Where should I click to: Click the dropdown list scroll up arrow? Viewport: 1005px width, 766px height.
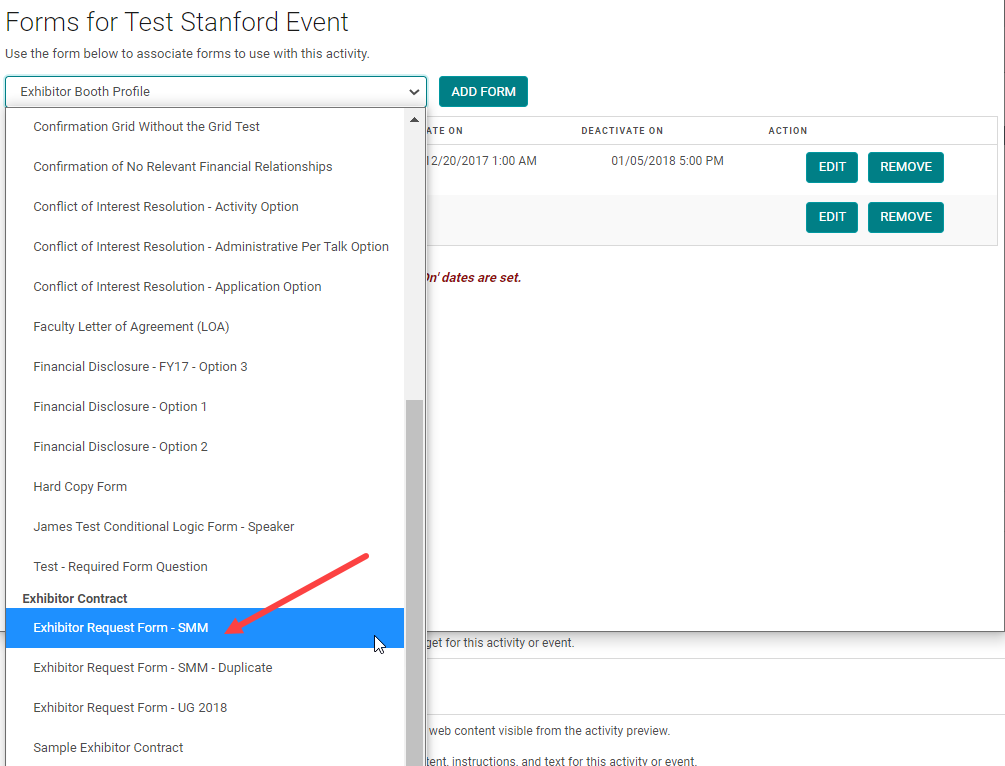pos(414,120)
